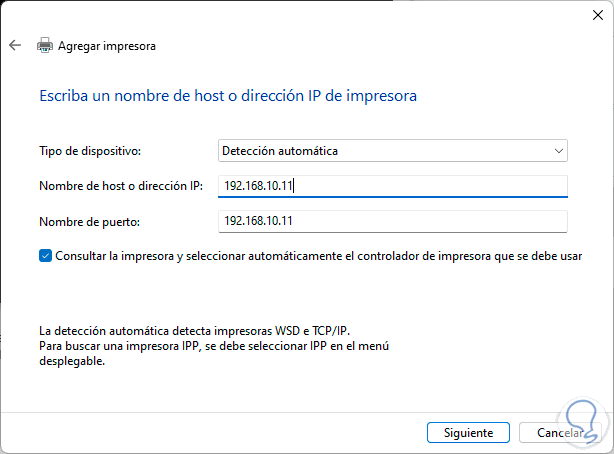Focus the host name or IP address field
614x454 pixels.
point(392,186)
